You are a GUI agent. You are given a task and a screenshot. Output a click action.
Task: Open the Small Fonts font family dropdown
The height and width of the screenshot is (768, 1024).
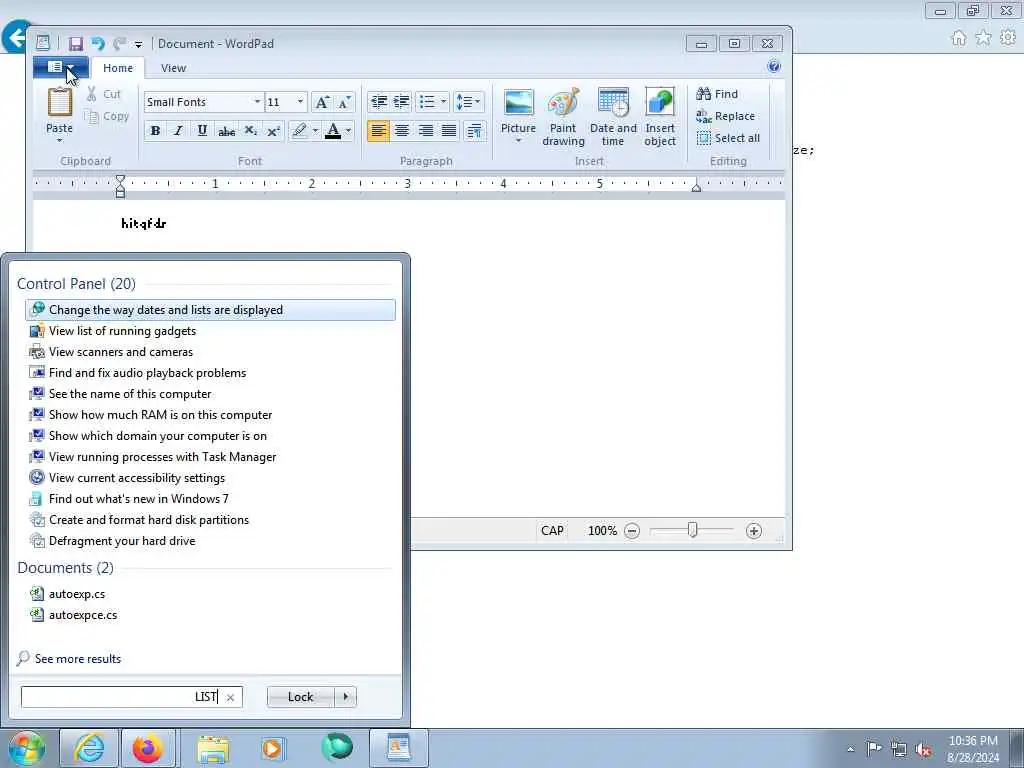click(257, 102)
